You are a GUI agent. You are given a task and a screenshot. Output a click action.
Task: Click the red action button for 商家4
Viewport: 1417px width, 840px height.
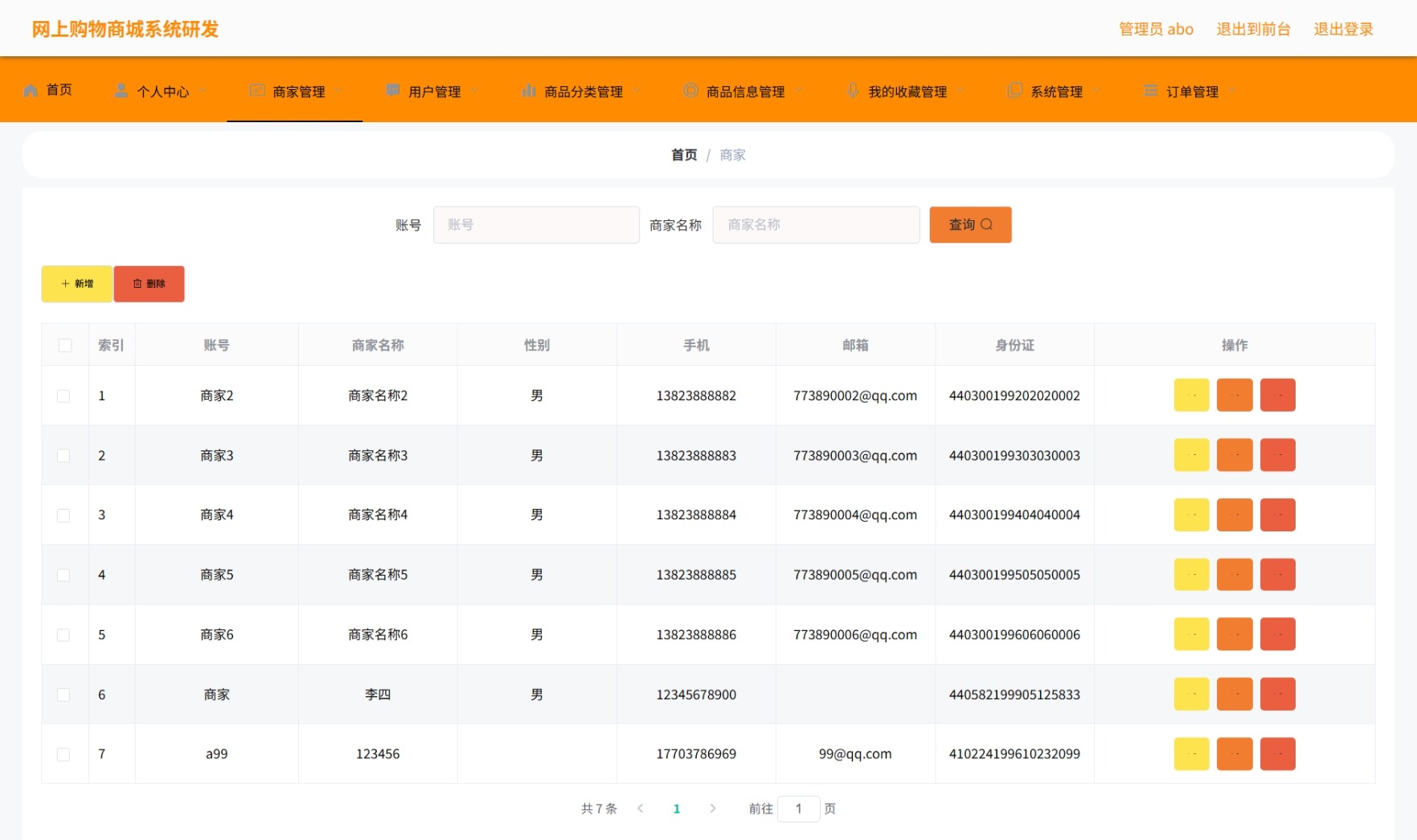coord(1277,514)
